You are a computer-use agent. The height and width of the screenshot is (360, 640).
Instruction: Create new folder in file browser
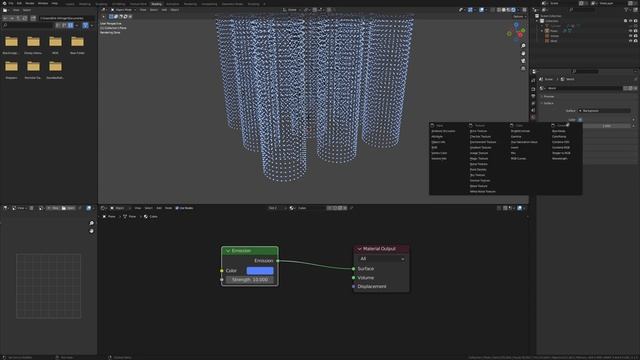33,18
